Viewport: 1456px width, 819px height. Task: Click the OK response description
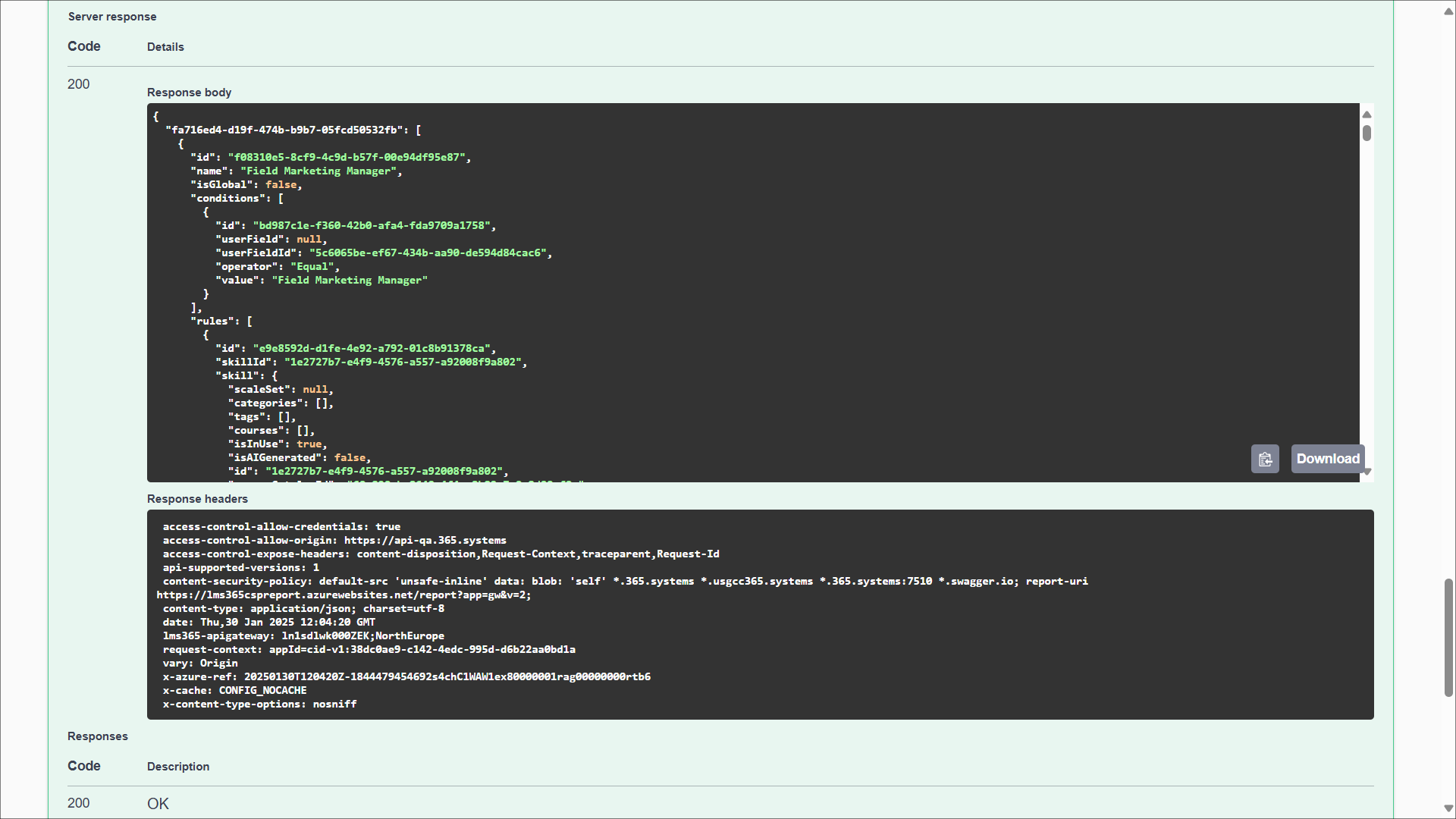(158, 804)
